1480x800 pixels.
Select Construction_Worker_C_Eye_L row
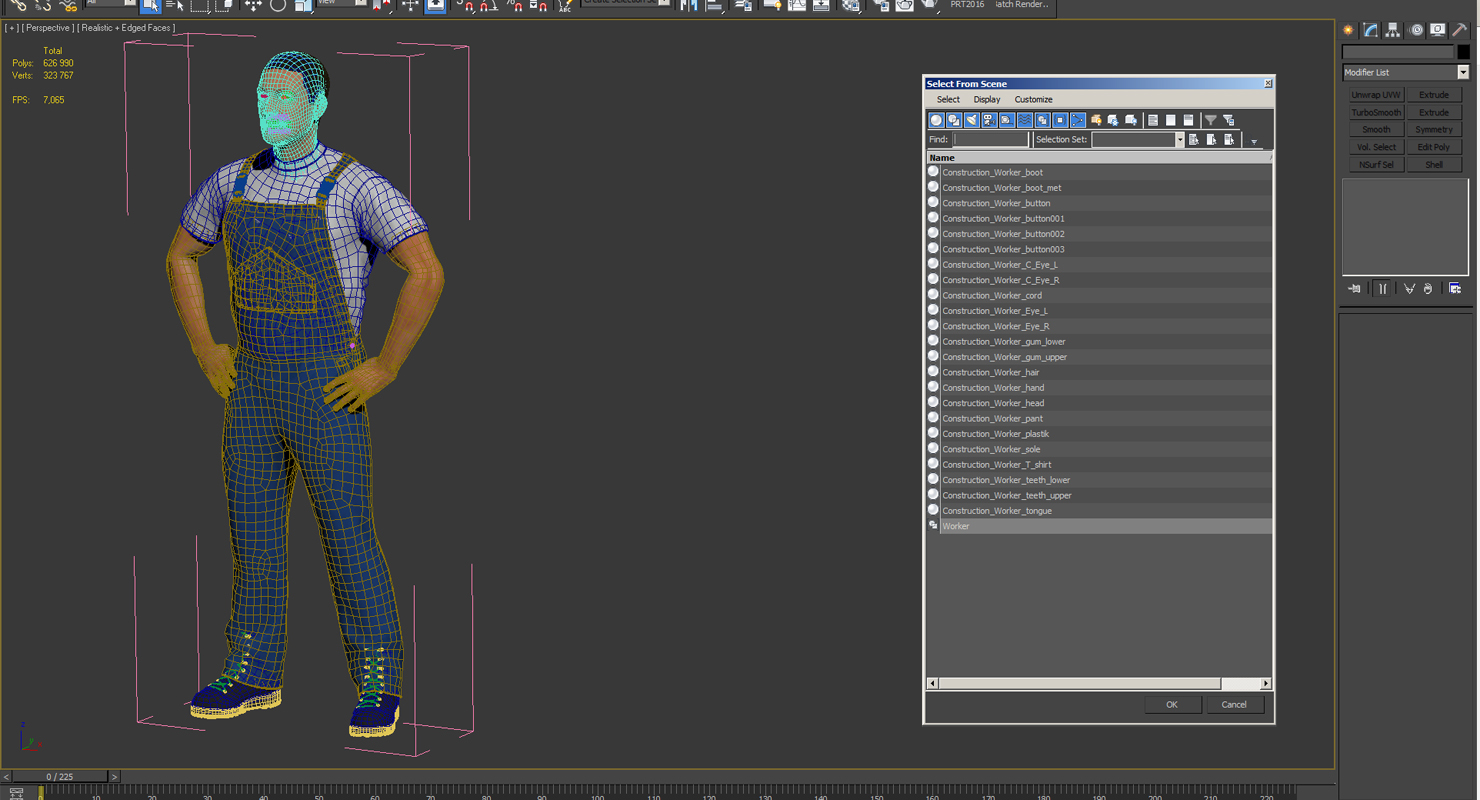pos(1099,265)
